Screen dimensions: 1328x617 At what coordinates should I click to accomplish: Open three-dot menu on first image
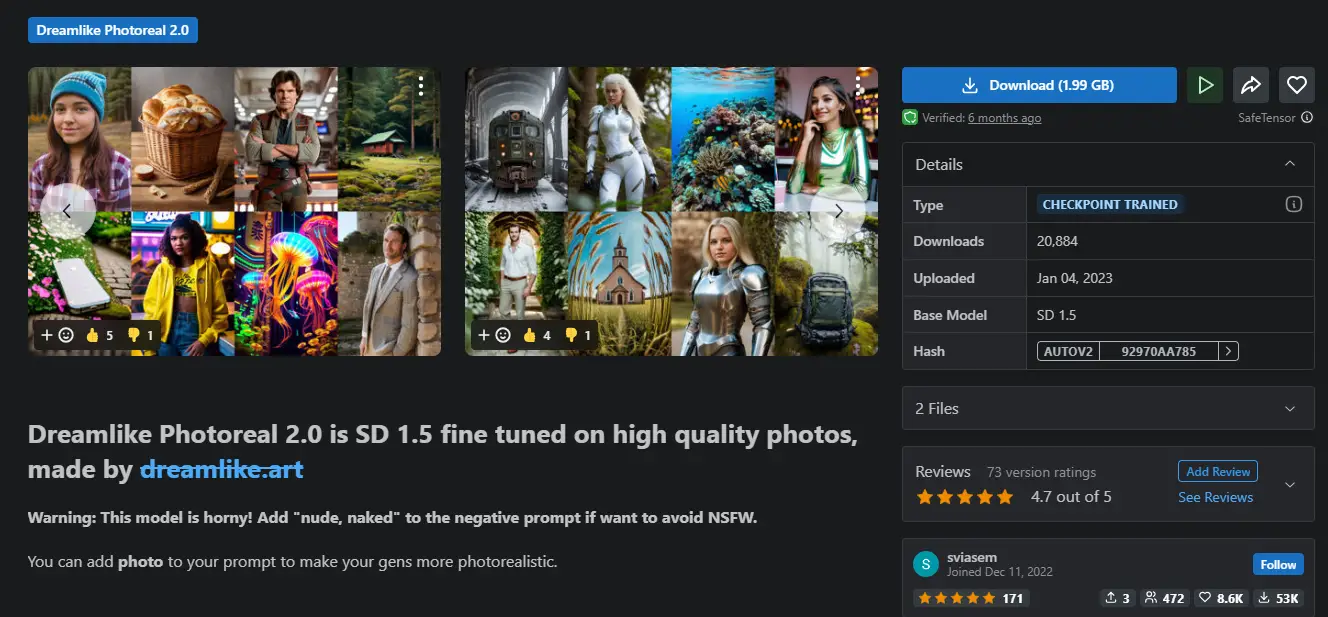[x=421, y=87]
